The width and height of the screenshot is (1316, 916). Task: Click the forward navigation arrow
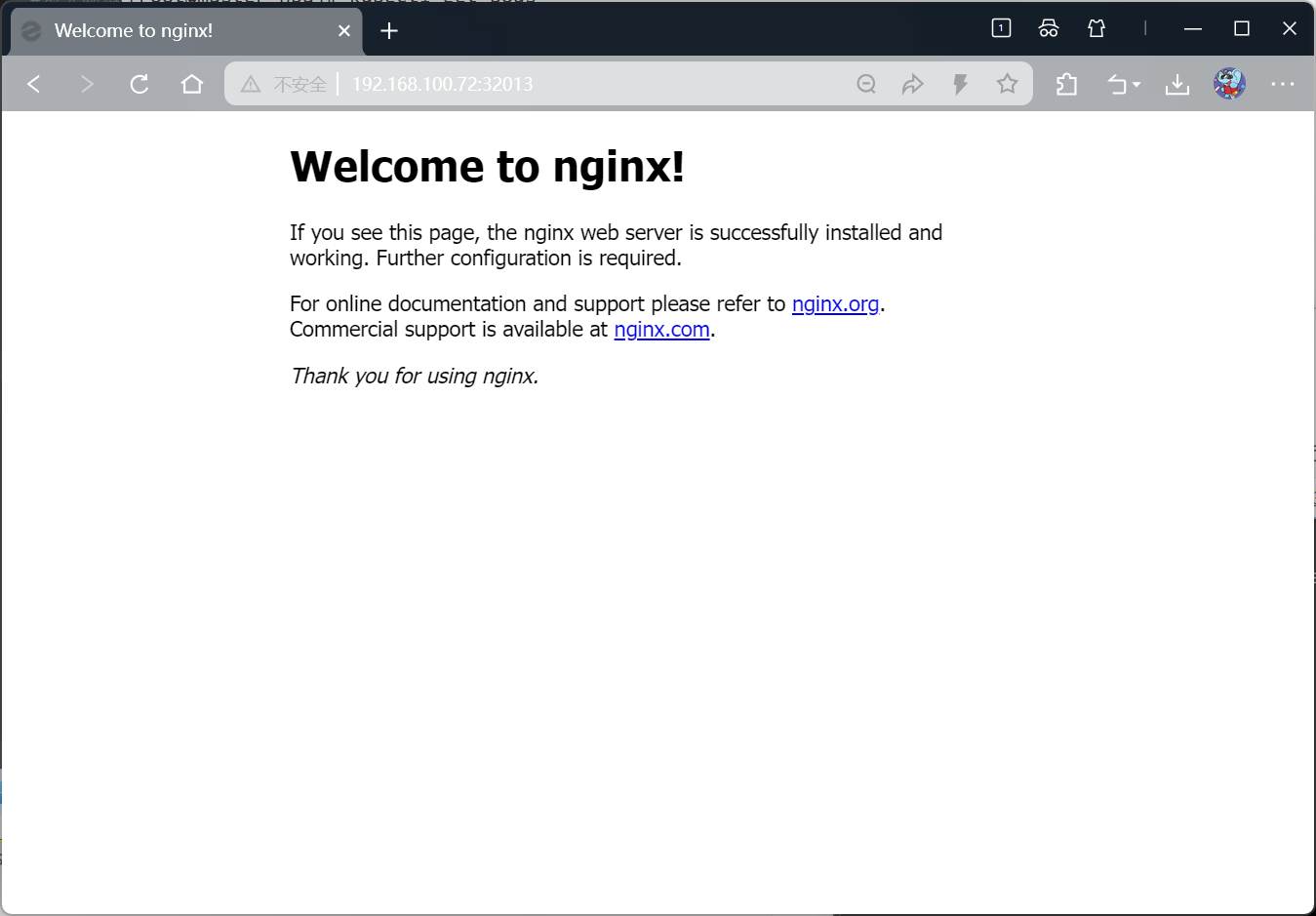87,84
